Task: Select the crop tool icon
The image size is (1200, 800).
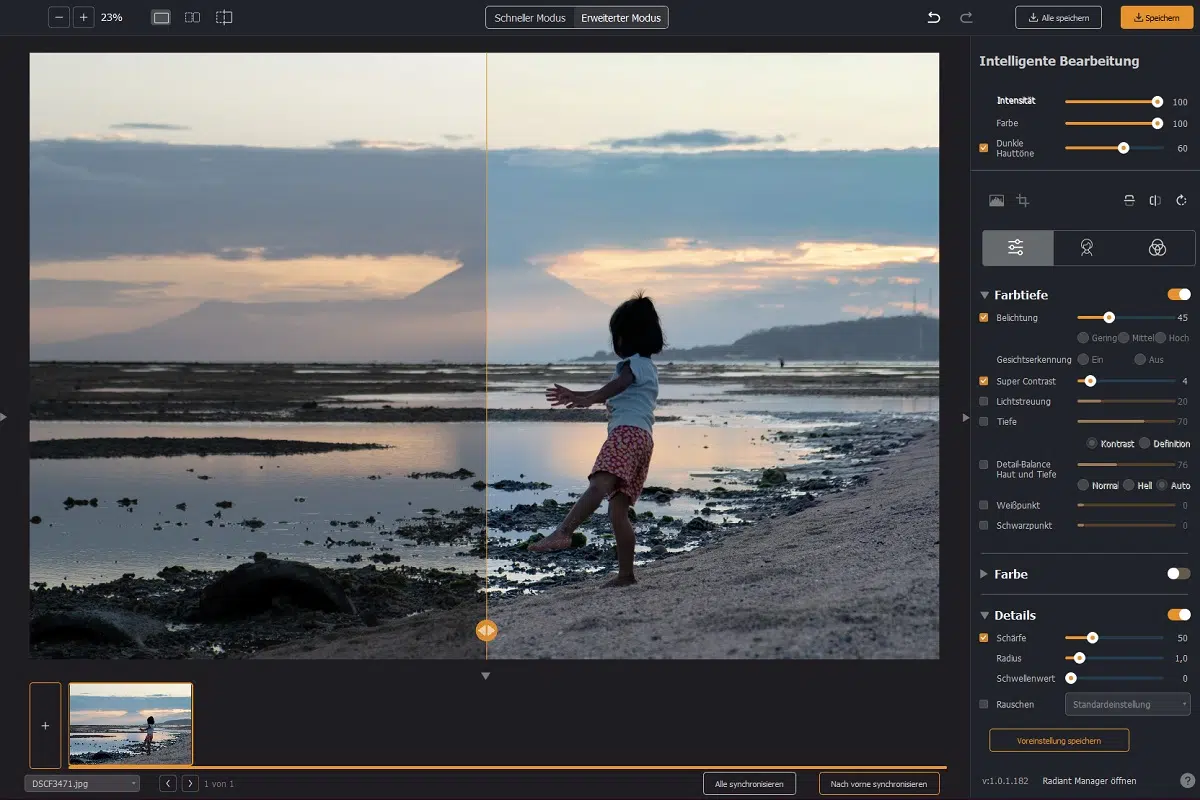Action: tap(1022, 200)
